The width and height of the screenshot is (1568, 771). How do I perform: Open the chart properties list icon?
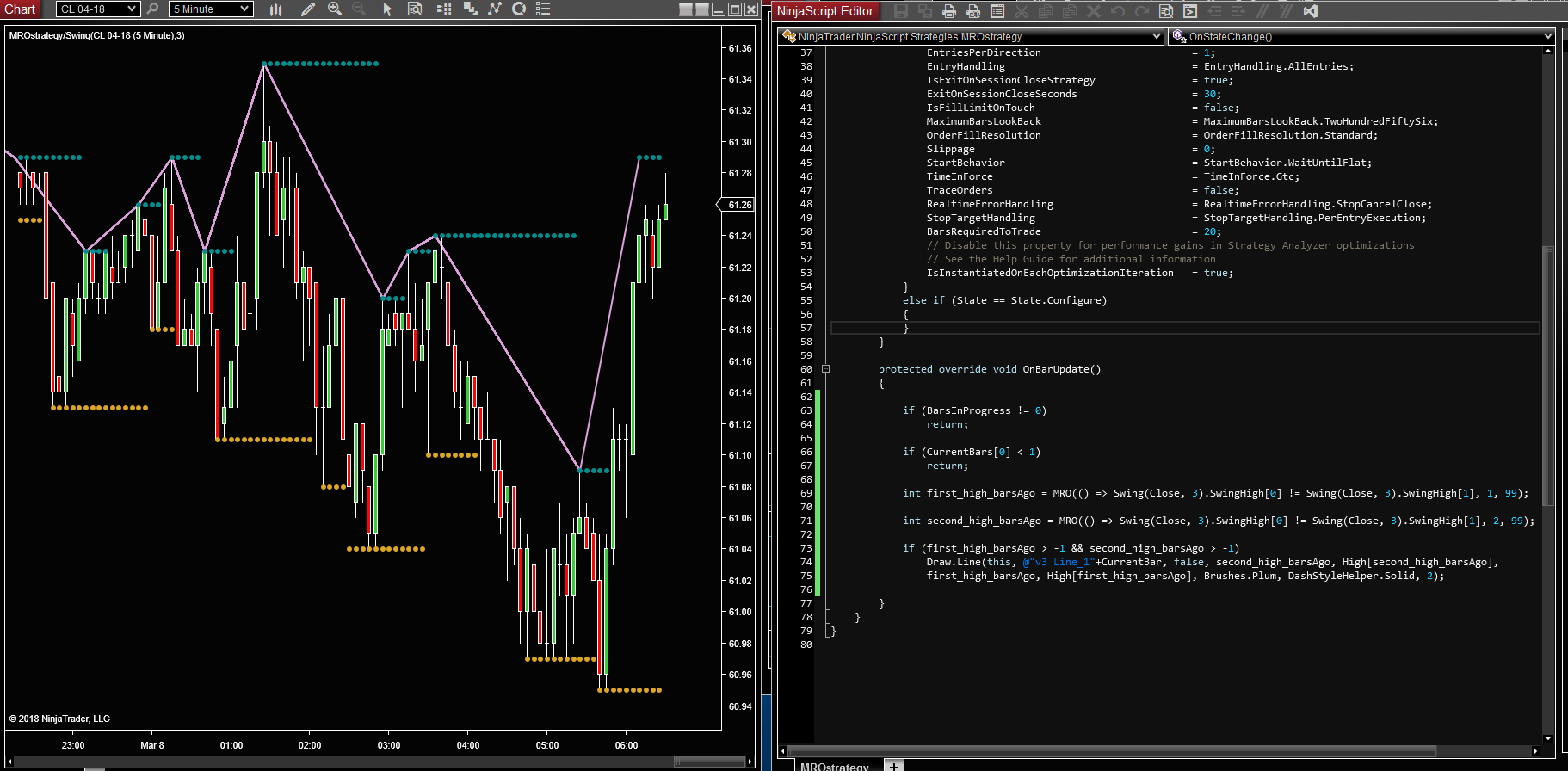pos(543,9)
